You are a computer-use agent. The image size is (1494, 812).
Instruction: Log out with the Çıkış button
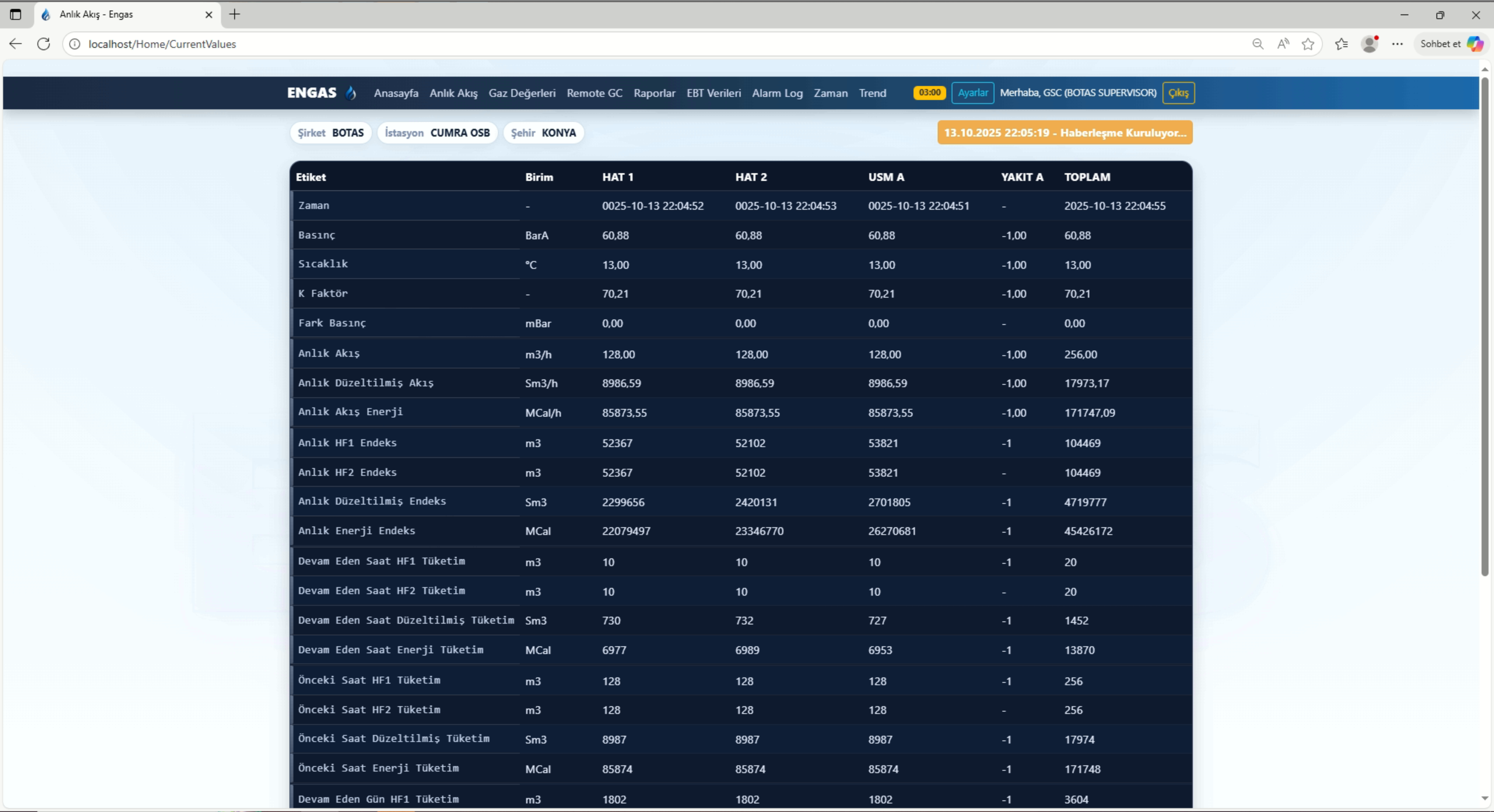point(1178,93)
